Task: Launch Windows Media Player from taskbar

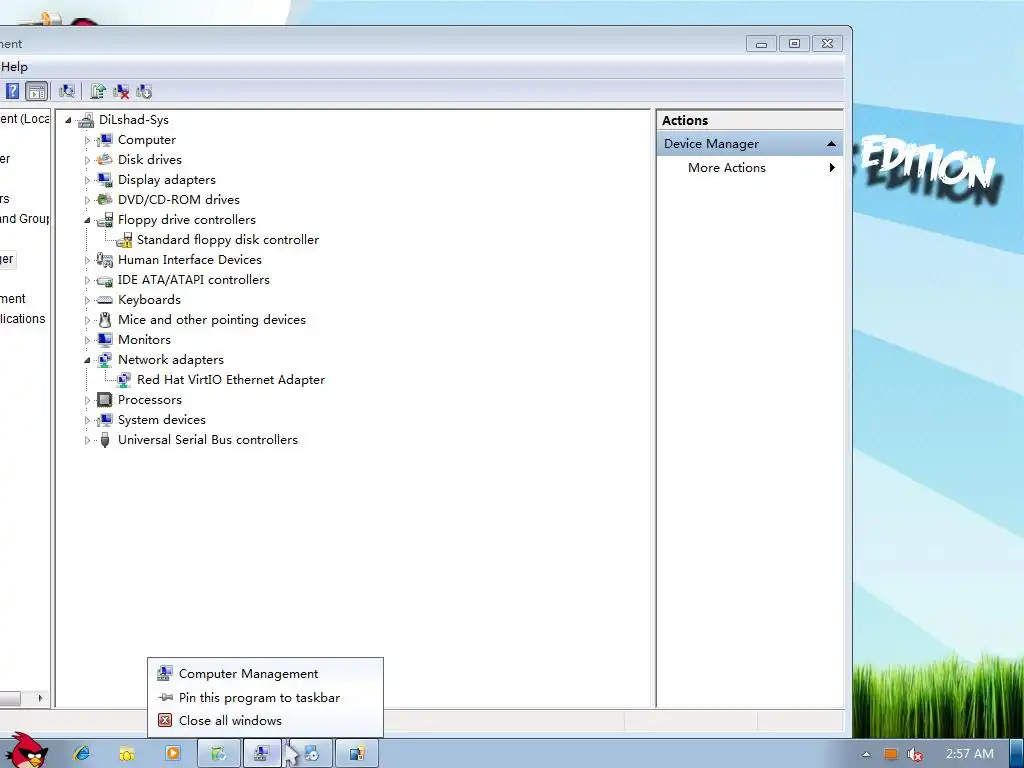Action: (172, 754)
